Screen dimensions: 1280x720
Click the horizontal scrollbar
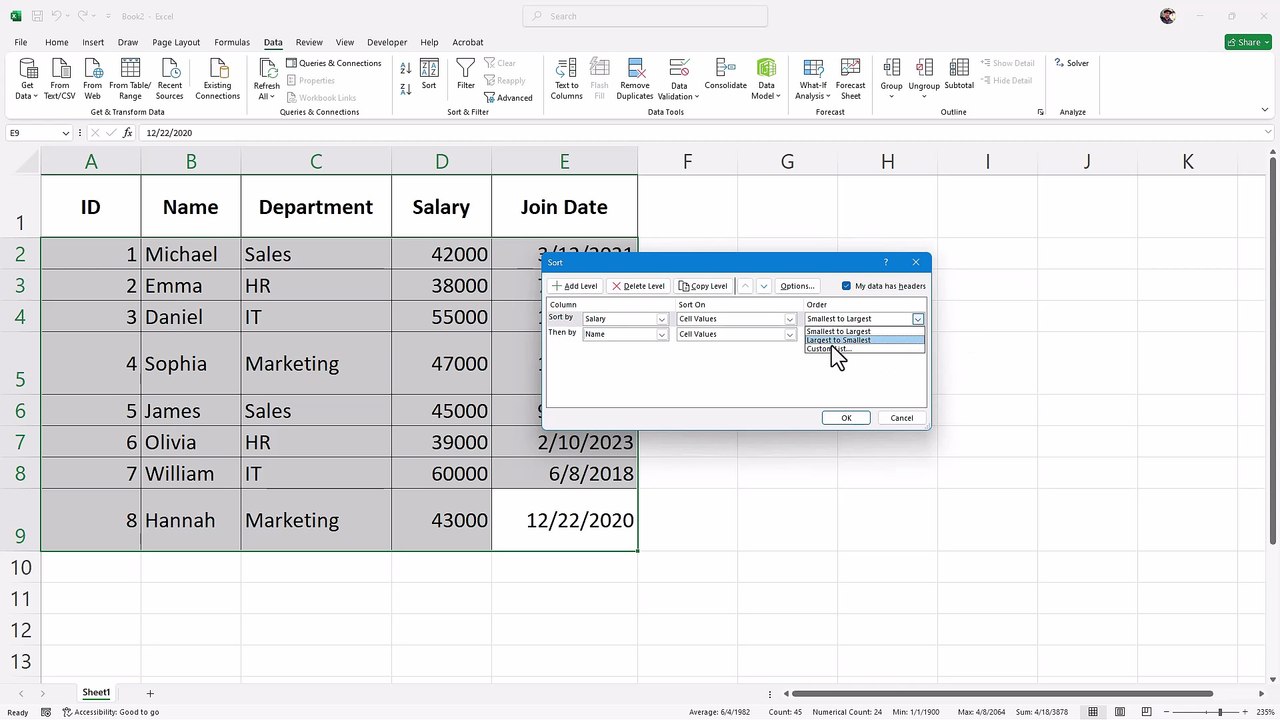click(1000, 693)
